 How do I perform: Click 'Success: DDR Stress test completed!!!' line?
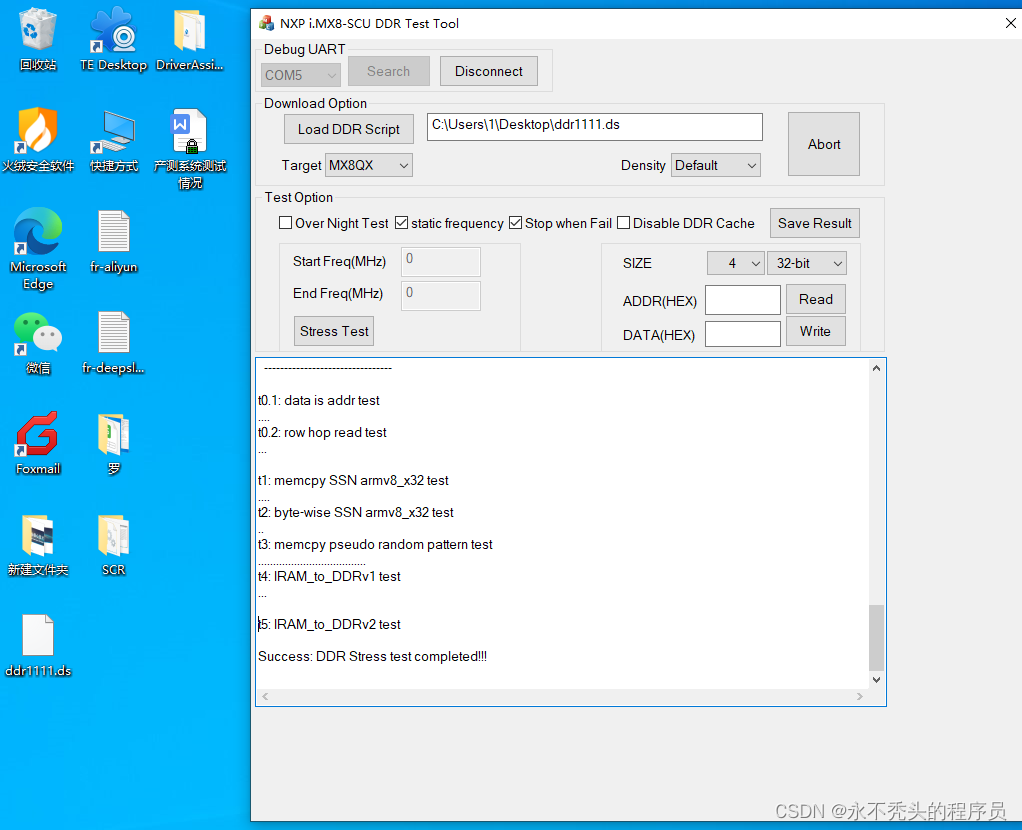(x=372, y=657)
